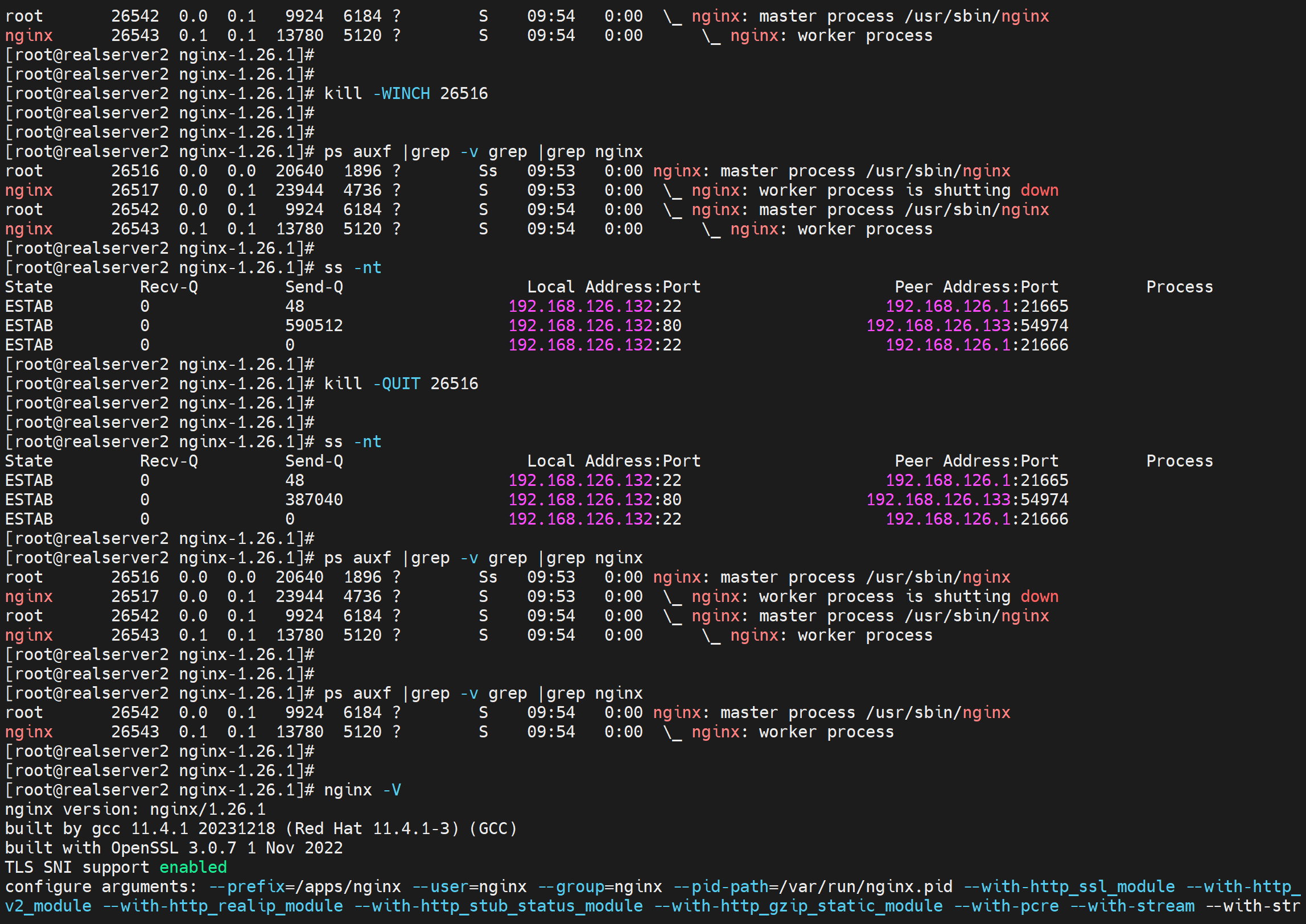Viewport: 1306px width, 924px height.
Task: Click the --with-http_ssl_module argument
Action: [x=1069, y=886]
